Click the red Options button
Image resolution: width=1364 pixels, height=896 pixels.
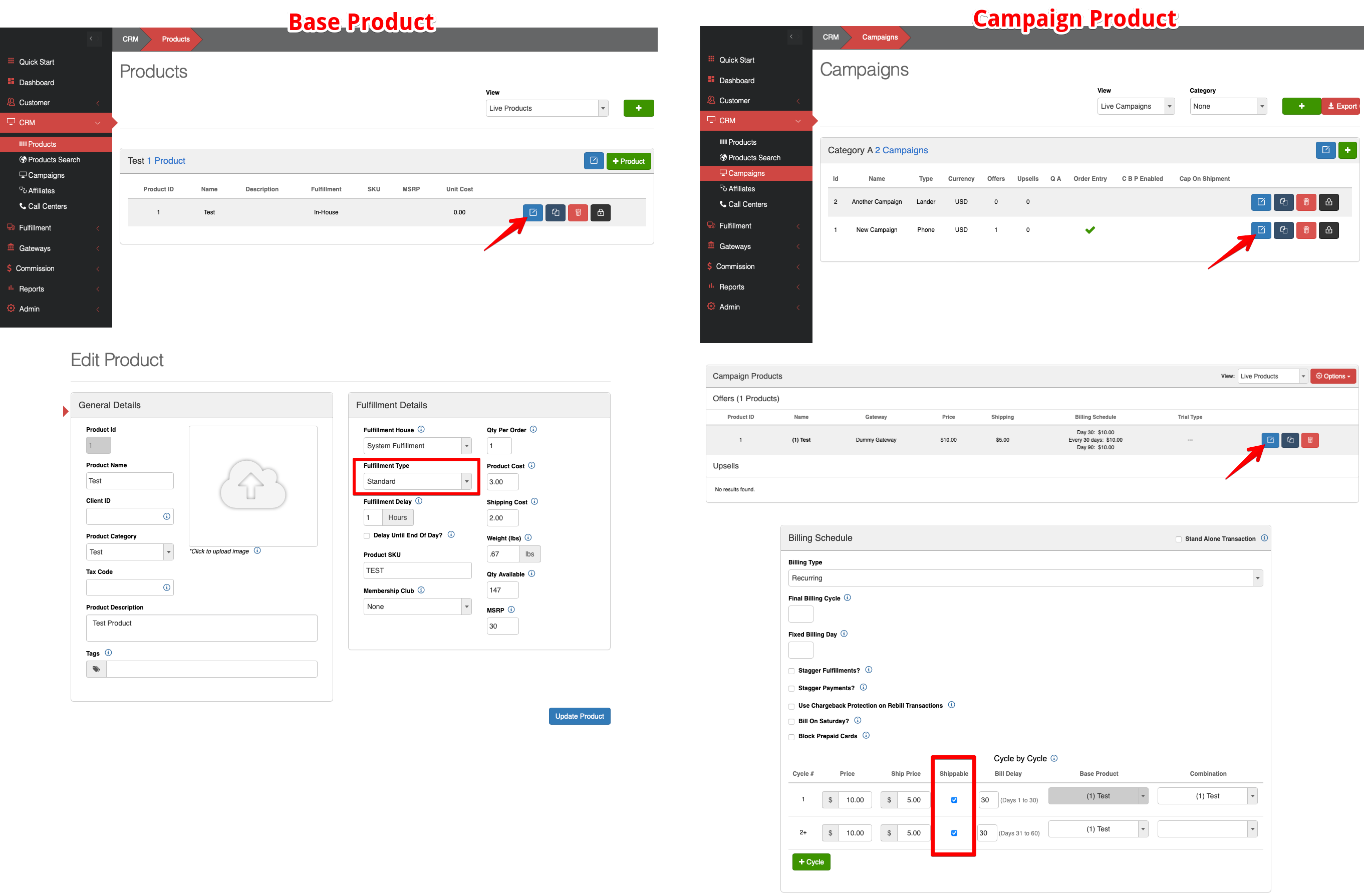(x=1332, y=377)
